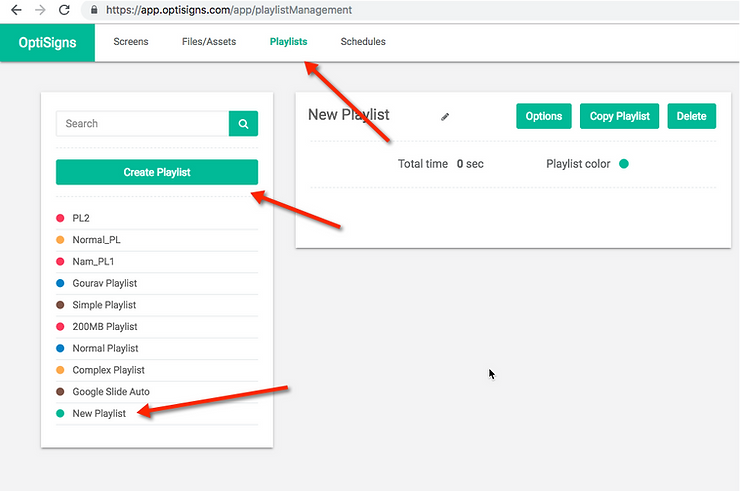Click the browser forward arrow
The height and width of the screenshot is (491, 740).
[40, 10]
